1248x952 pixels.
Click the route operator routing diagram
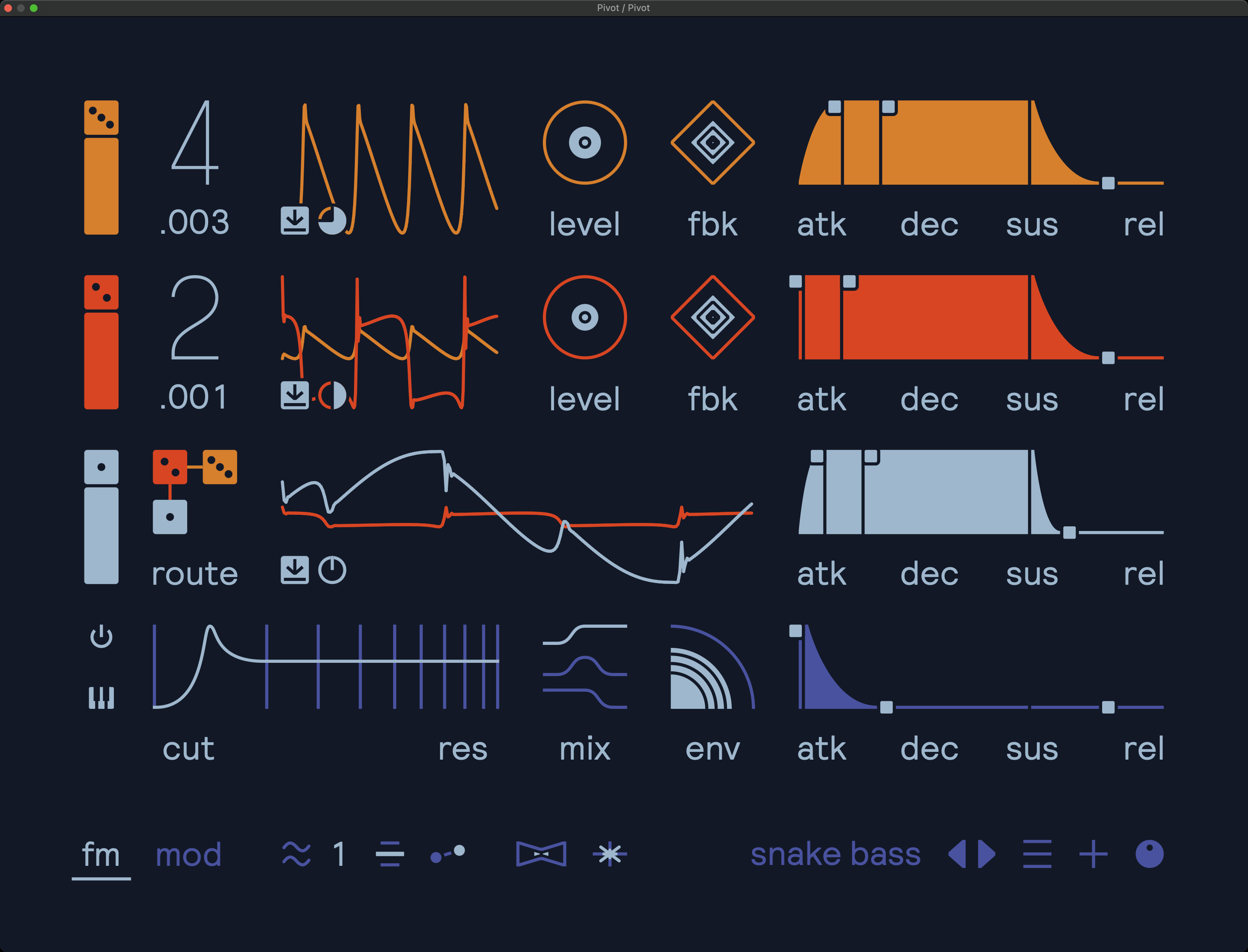pyautogui.click(x=194, y=491)
